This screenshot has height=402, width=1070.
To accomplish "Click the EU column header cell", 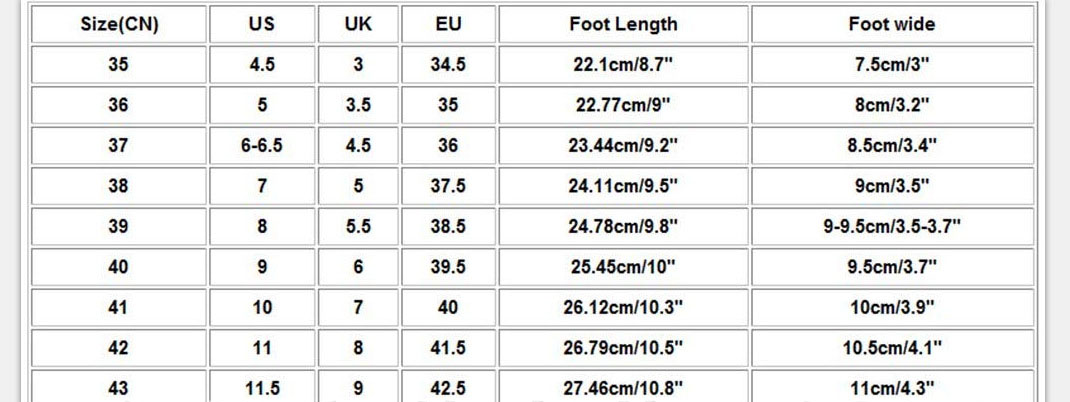I will (448, 24).
